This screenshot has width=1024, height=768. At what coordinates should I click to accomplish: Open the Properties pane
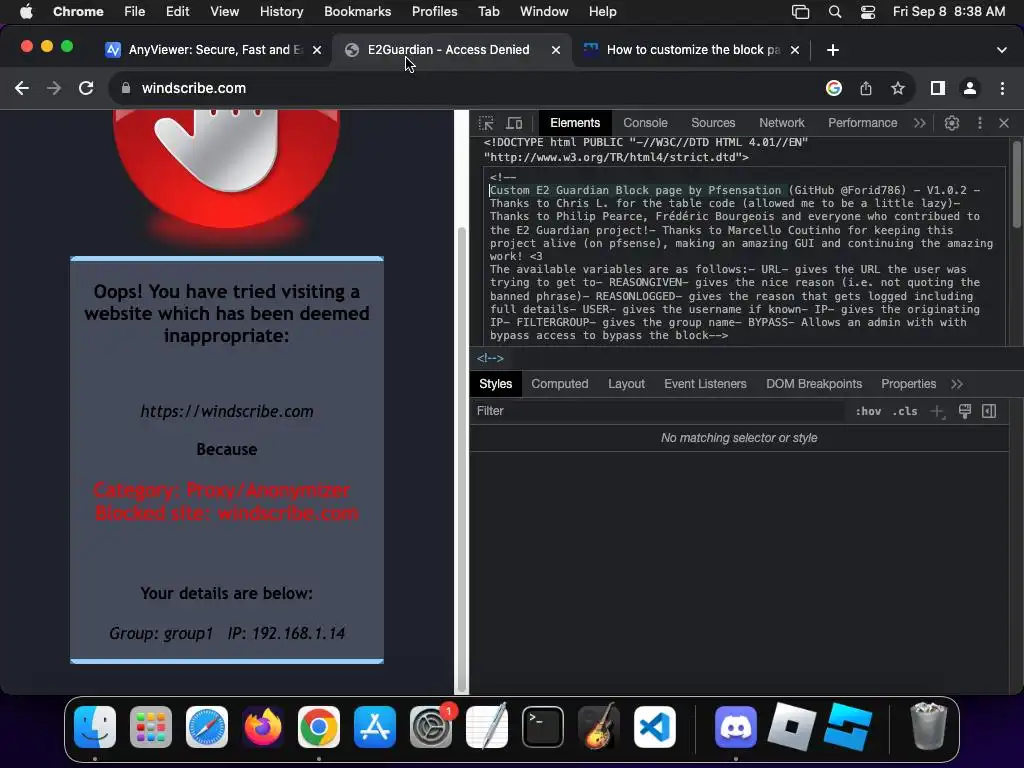tap(908, 384)
